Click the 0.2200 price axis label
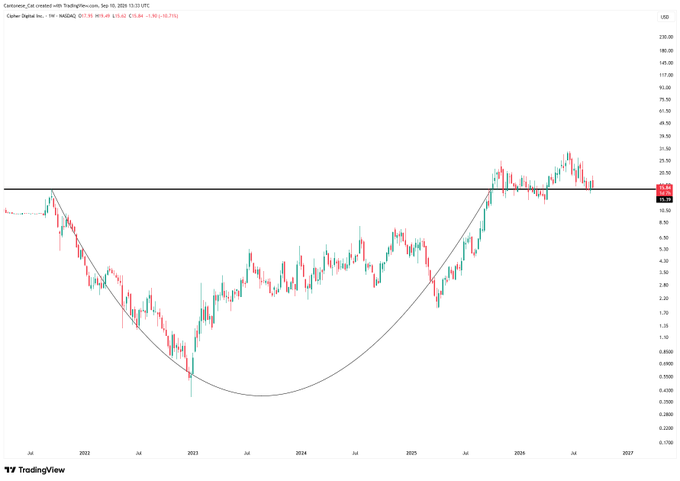 pyautogui.click(x=666, y=428)
